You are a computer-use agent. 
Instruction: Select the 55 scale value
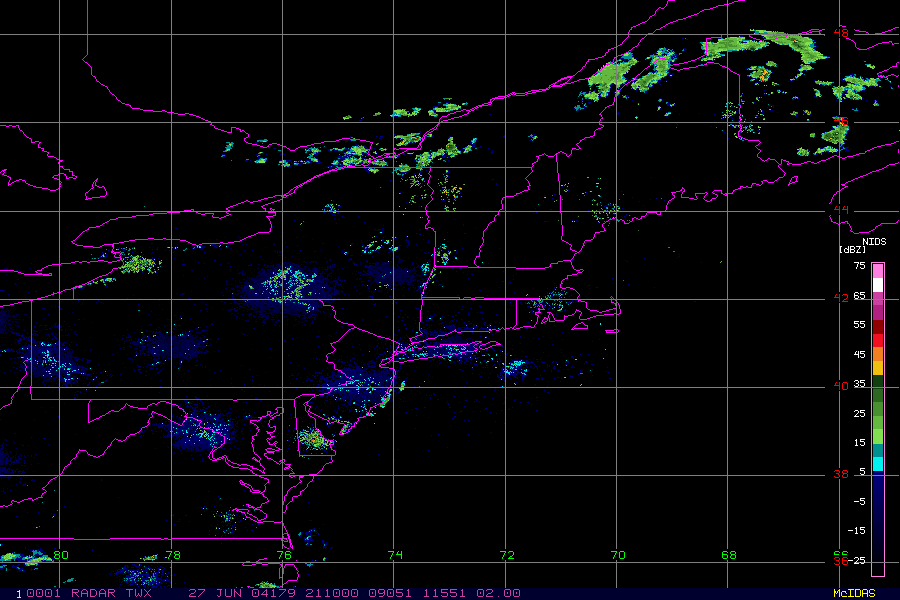click(x=859, y=325)
